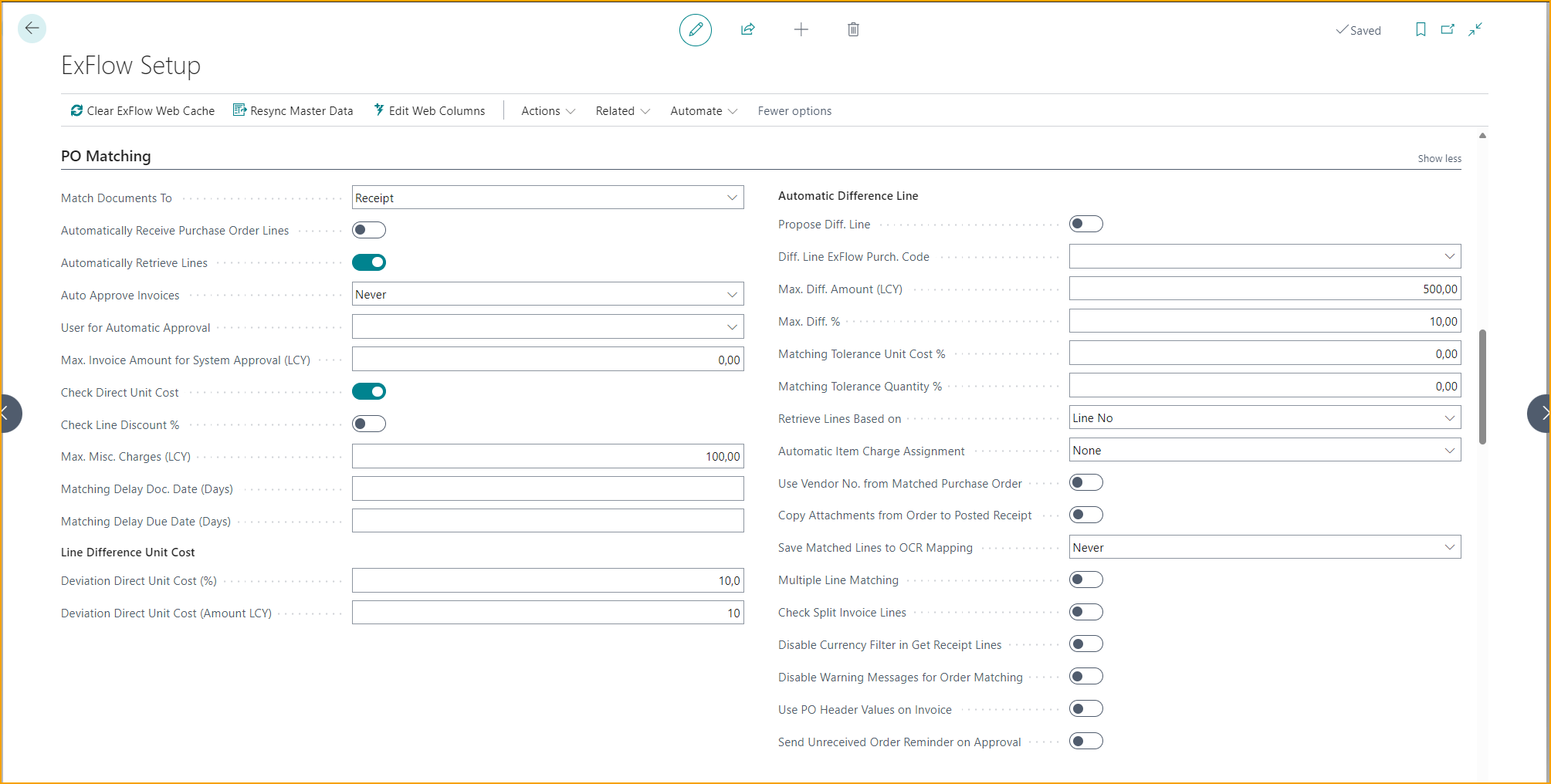
Task: Go back with the arrow icon
Action: point(32,29)
